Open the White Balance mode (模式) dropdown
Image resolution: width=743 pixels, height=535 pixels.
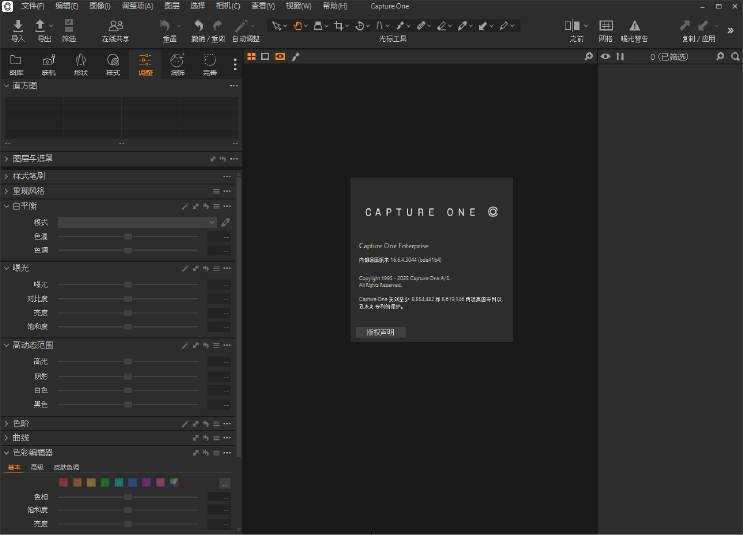click(137, 222)
